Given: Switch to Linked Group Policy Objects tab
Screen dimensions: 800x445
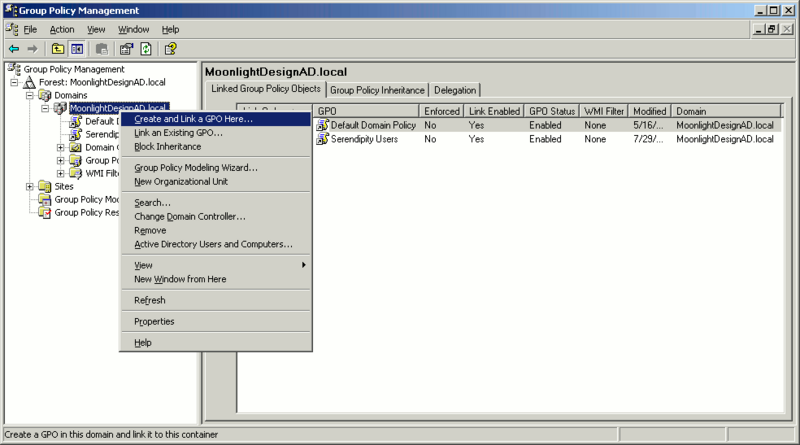Looking at the screenshot, I should pos(266,89).
